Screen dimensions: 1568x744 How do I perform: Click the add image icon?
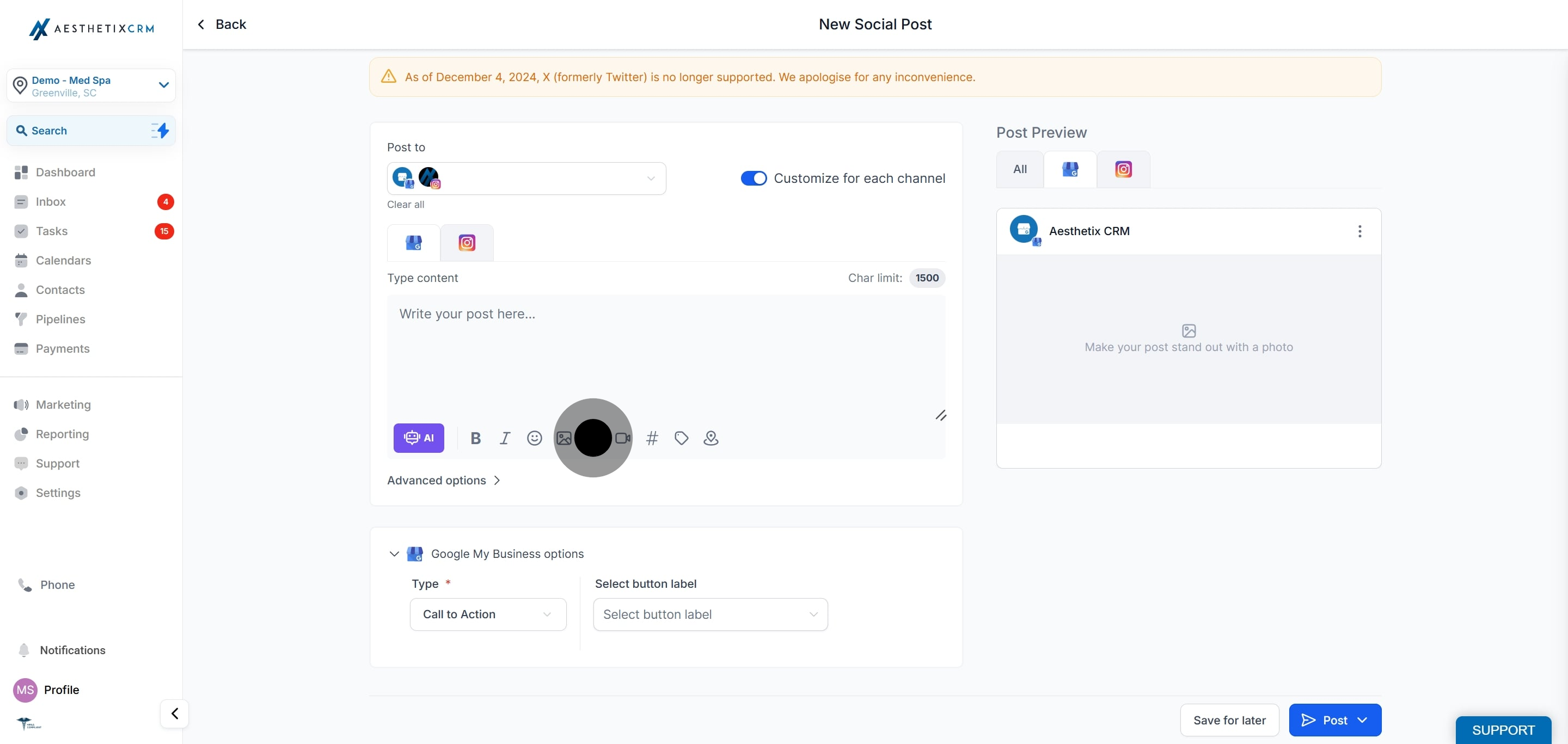coord(563,438)
